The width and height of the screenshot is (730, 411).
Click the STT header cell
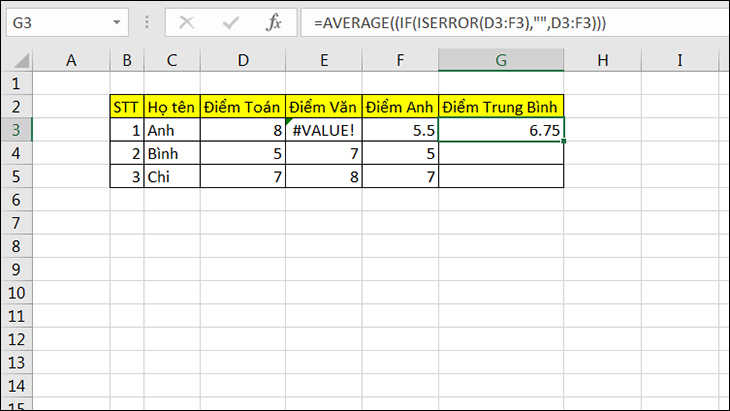[127, 107]
